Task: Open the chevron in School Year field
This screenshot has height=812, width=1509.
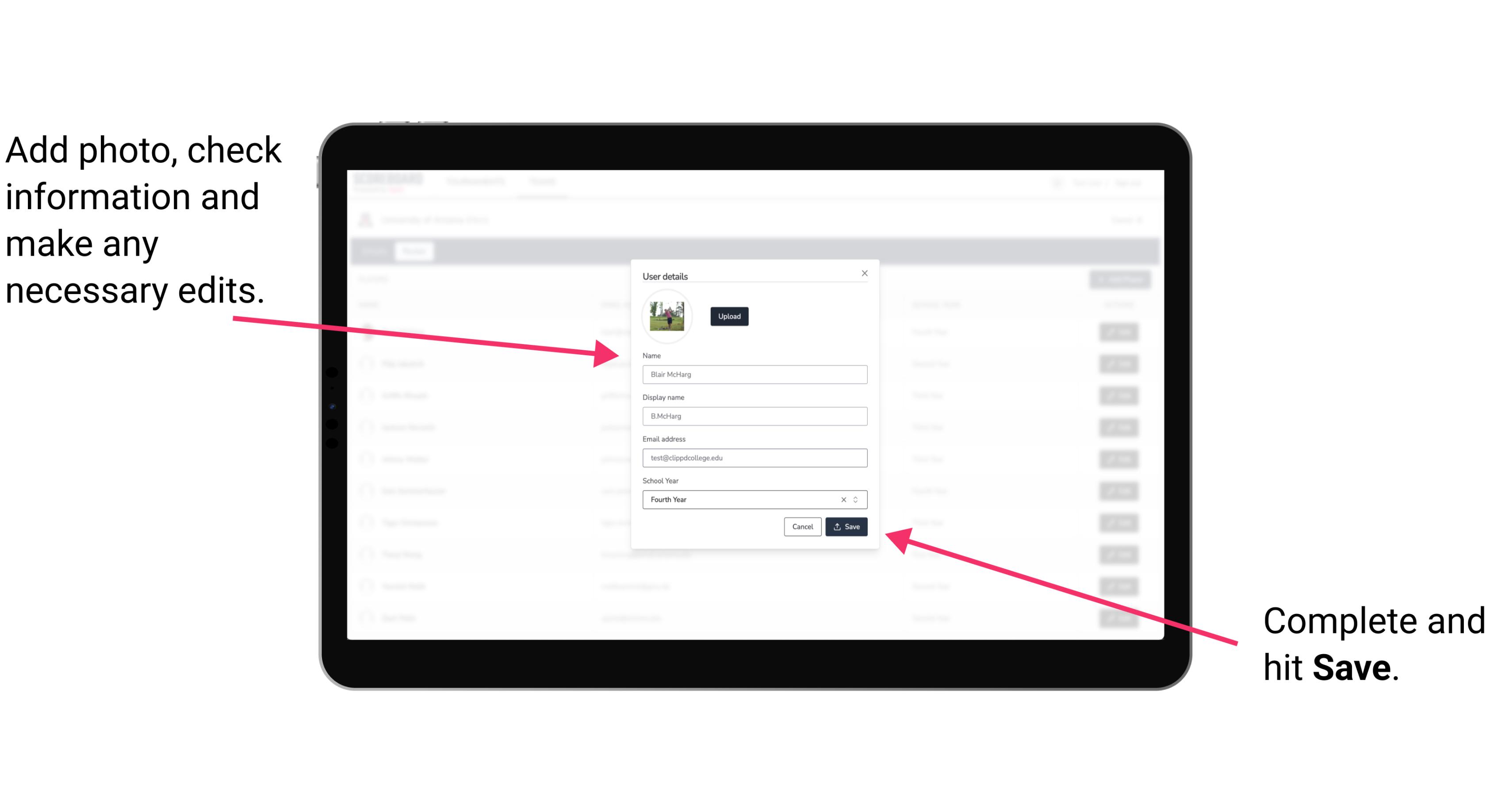Action: 857,499
